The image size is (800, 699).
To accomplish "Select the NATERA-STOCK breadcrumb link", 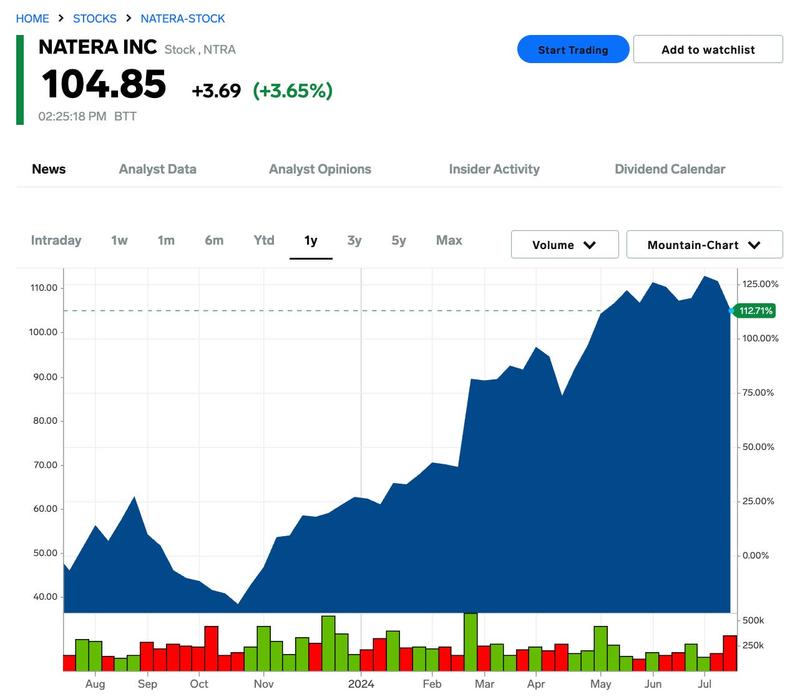I will pyautogui.click(x=183, y=18).
